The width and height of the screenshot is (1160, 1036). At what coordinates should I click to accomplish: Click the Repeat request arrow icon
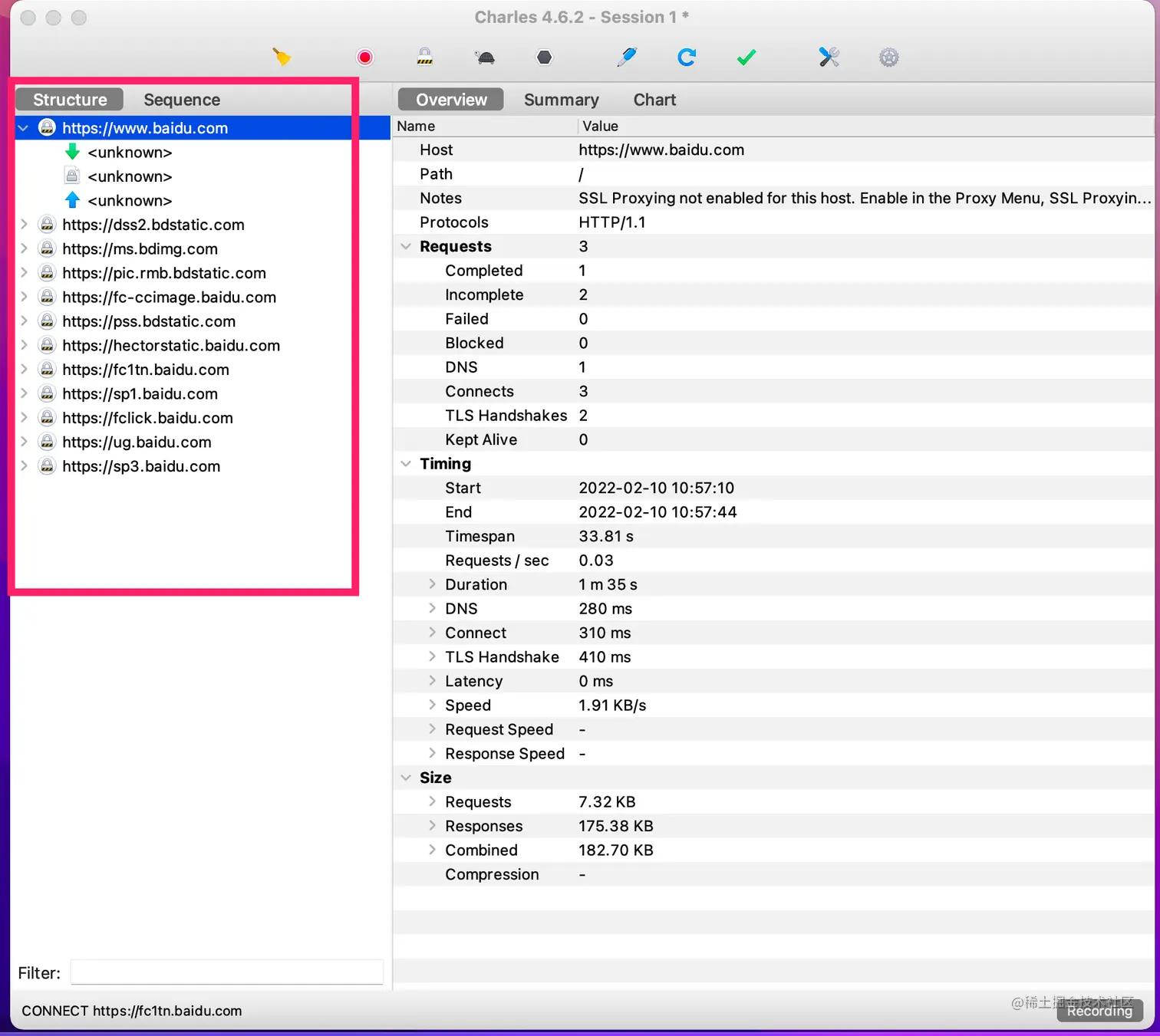point(687,57)
